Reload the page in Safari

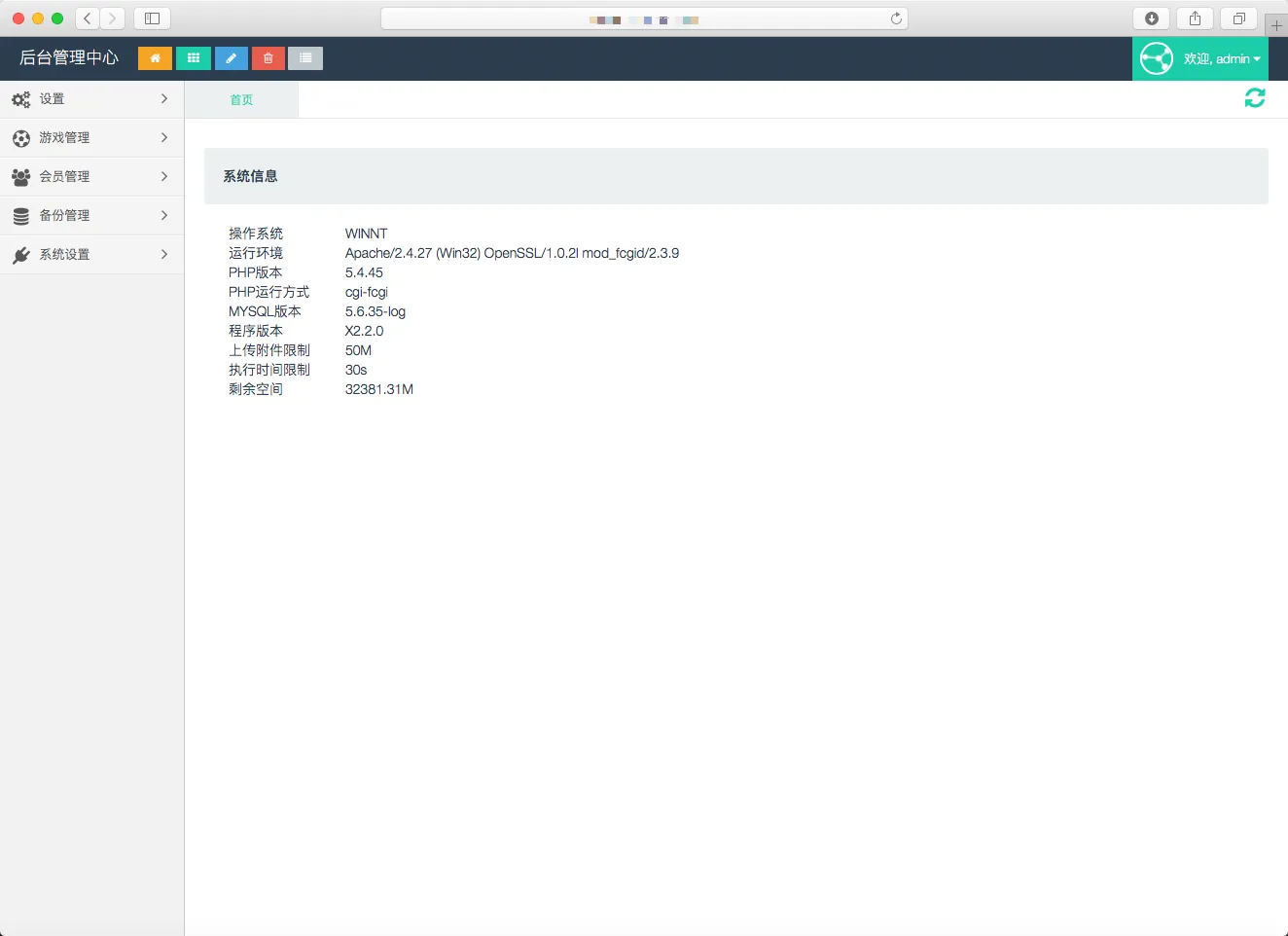pos(896,18)
